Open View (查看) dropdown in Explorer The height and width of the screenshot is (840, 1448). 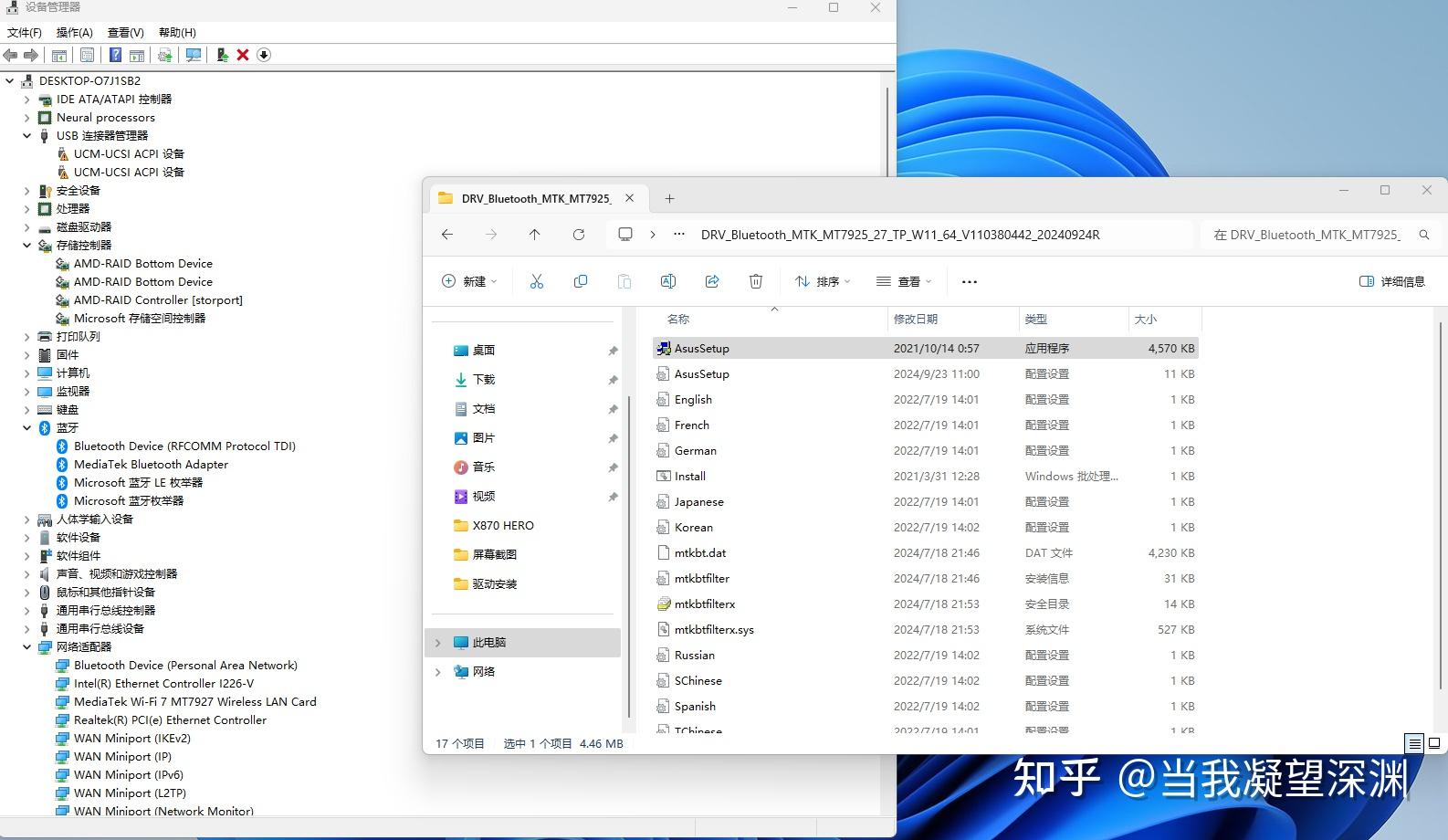(x=904, y=281)
